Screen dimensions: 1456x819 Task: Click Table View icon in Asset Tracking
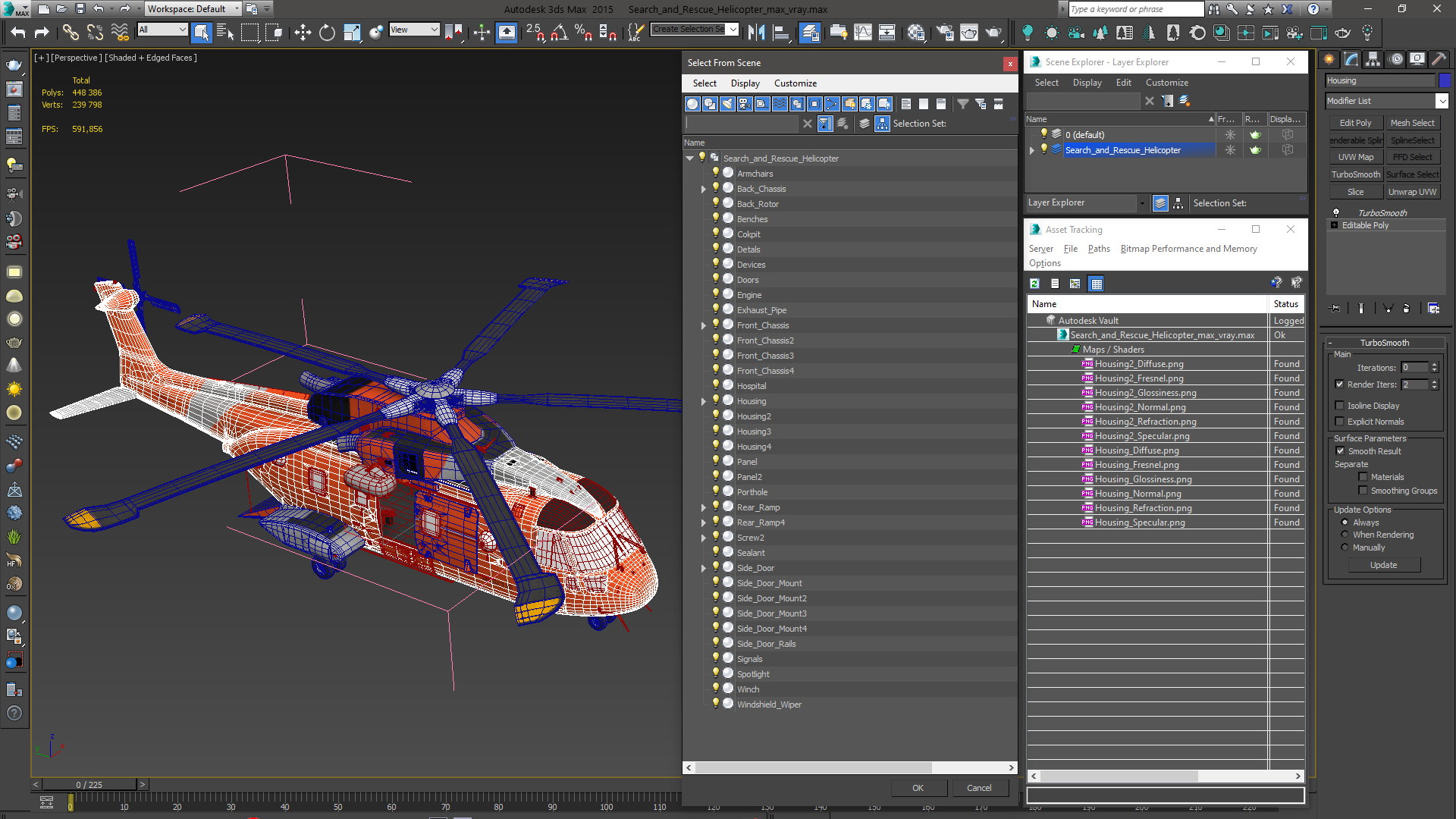point(1097,284)
